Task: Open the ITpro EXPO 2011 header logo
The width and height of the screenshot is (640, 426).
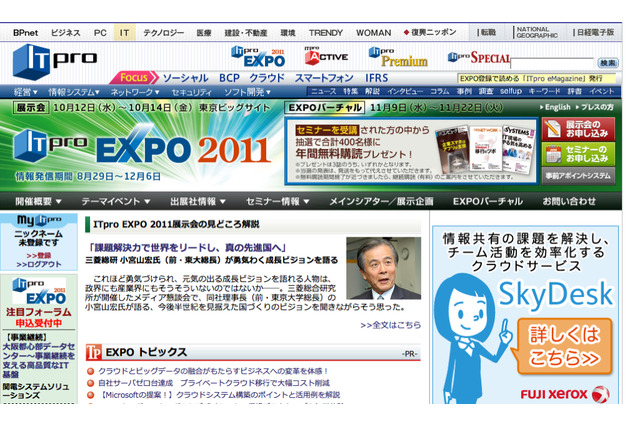Action: point(258,57)
